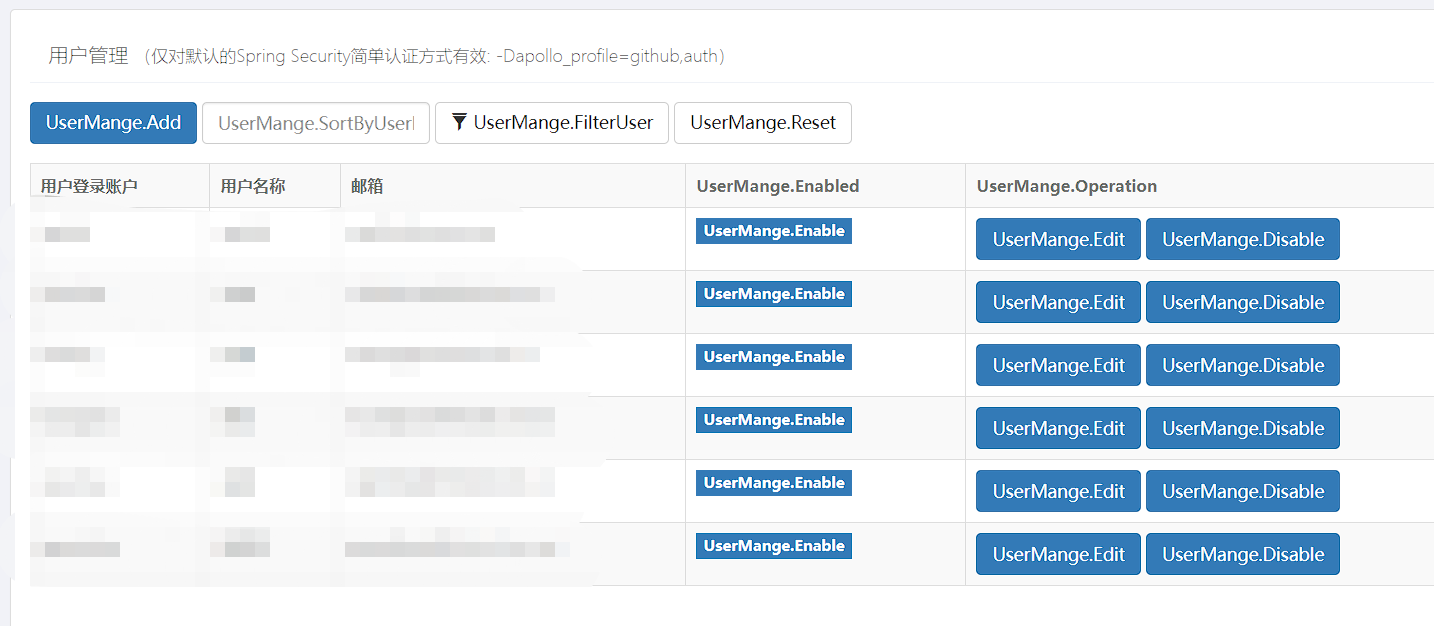Click the 用户管理 page title

pos(89,56)
